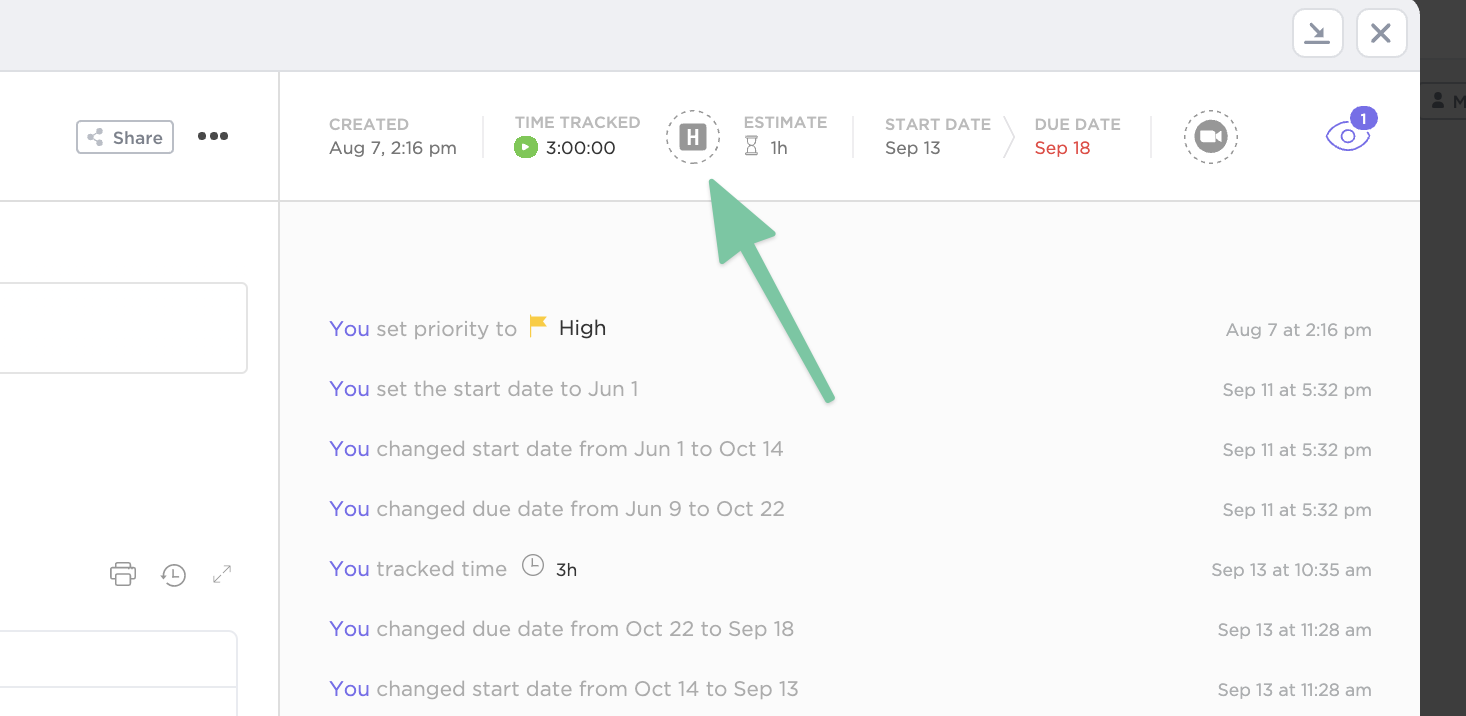Click the video camera recording icon
The image size is (1466, 716).
[x=1210, y=137]
